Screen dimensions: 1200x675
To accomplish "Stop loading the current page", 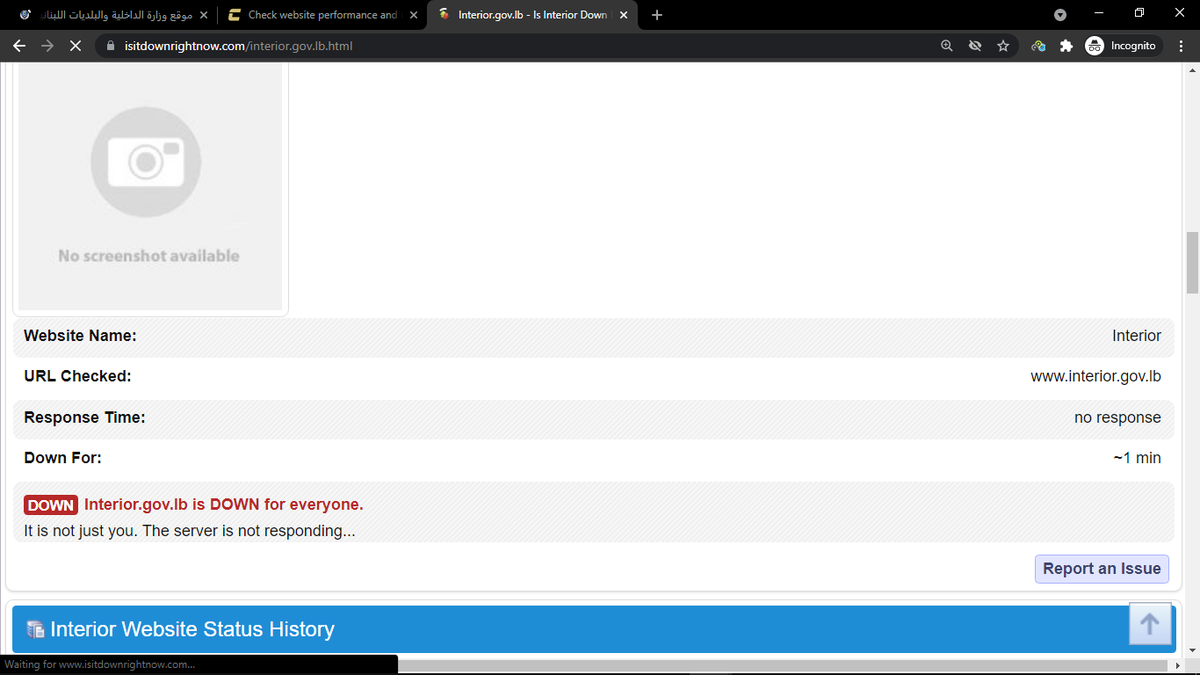I will click(75, 46).
